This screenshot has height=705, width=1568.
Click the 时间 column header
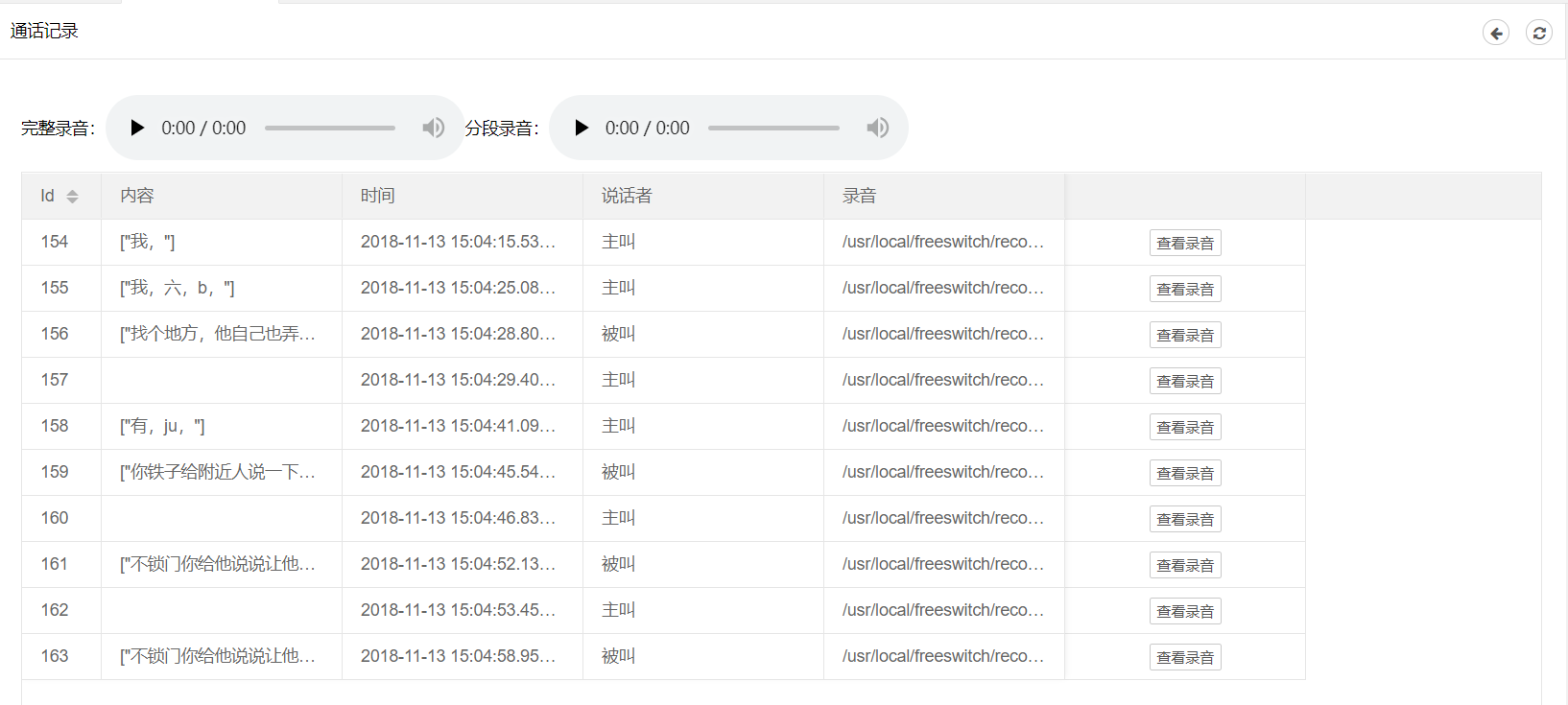pos(378,196)
